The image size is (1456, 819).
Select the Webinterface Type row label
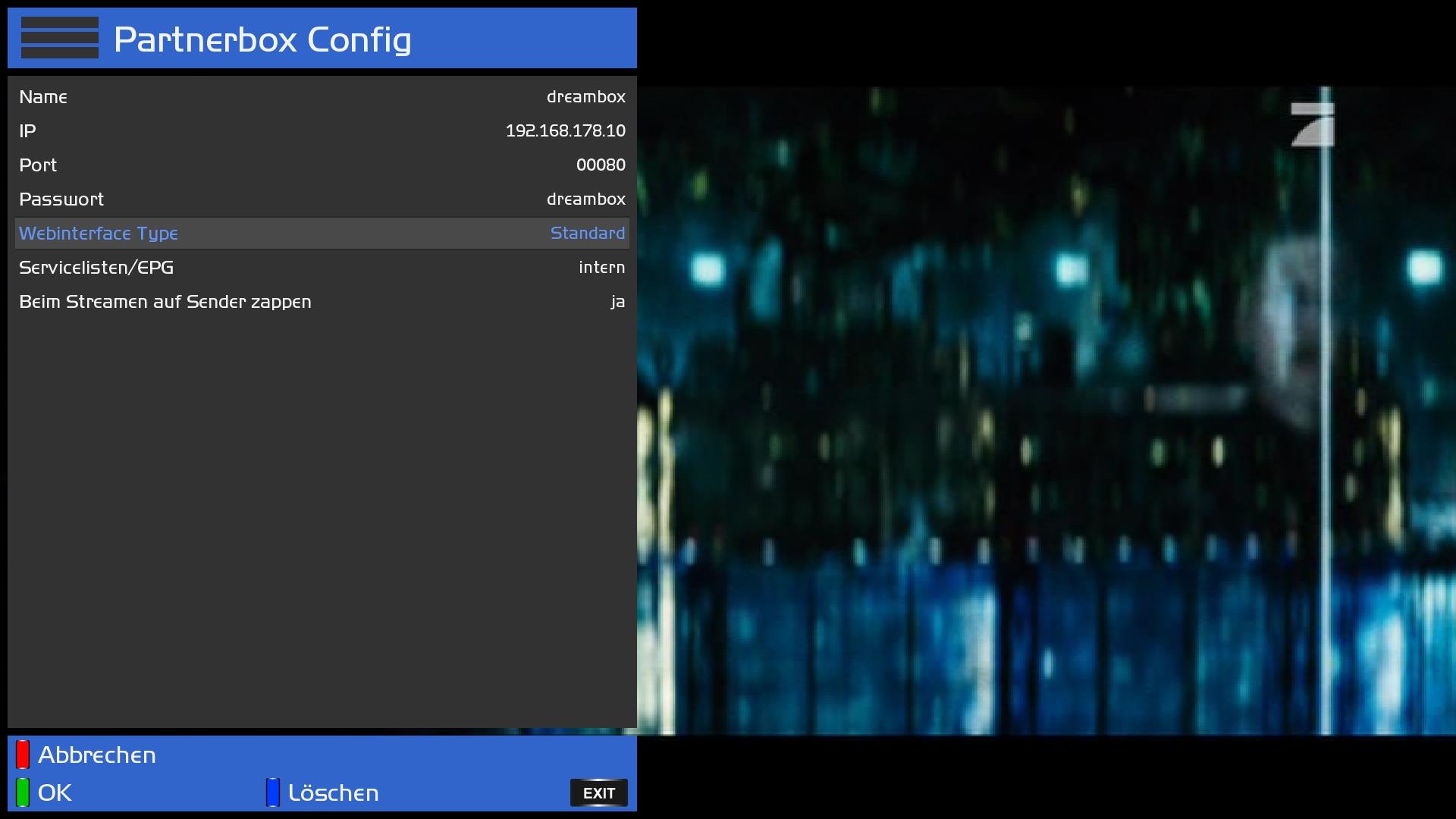(x=99, y=234)
